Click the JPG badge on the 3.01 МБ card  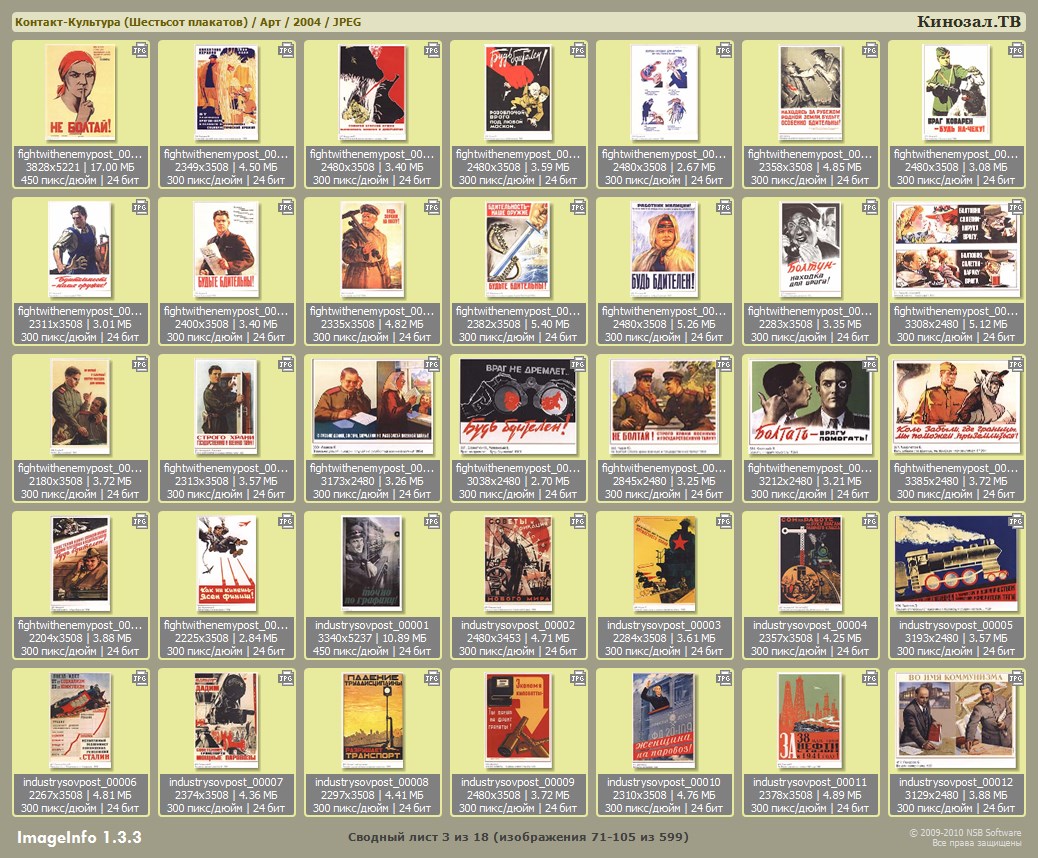click(x=140, y=208)
